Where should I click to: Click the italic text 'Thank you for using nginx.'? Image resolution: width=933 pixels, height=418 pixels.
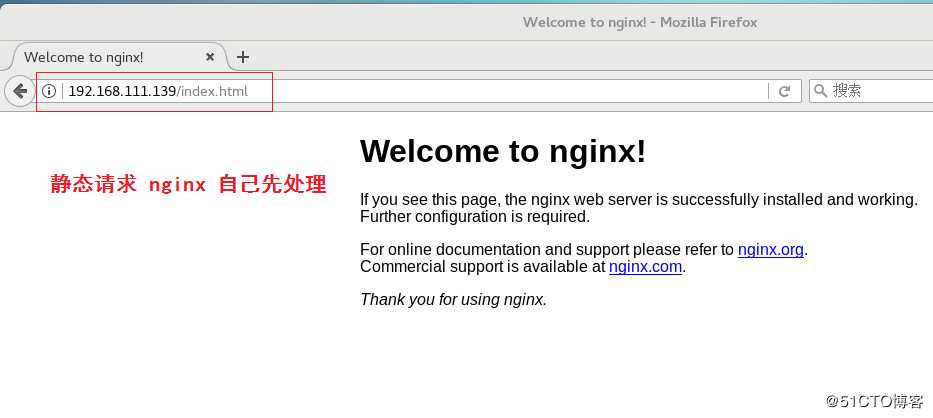[453, 300]
